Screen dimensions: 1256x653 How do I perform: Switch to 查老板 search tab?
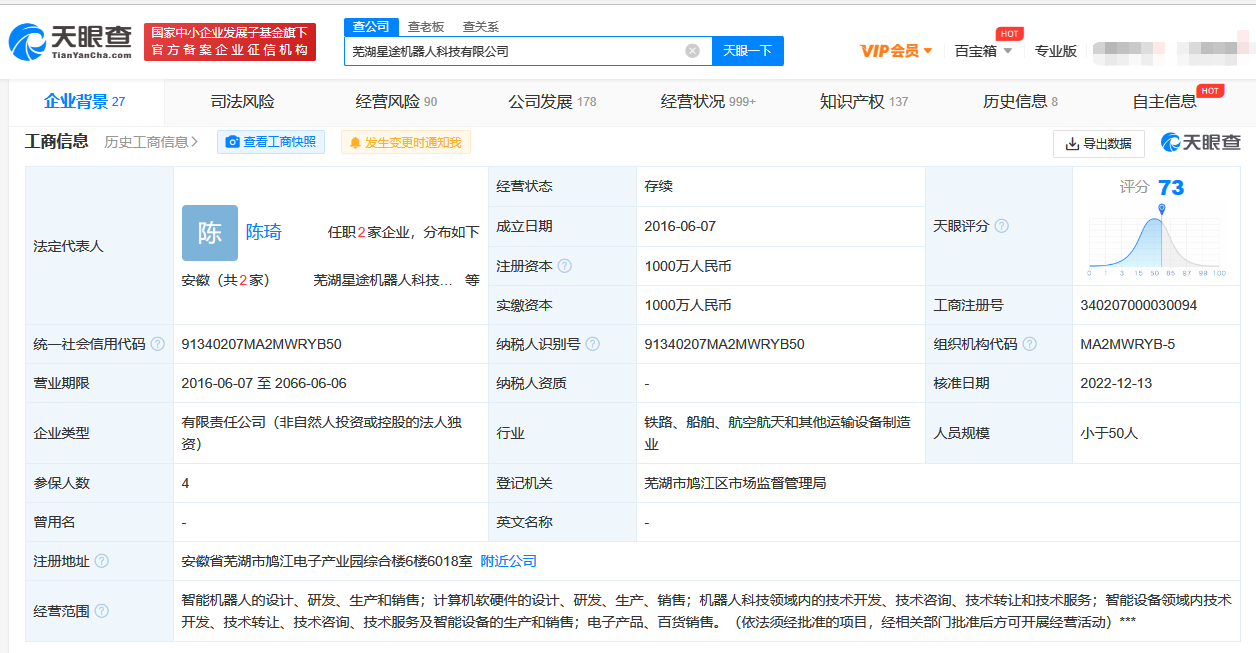coord(426,27)
